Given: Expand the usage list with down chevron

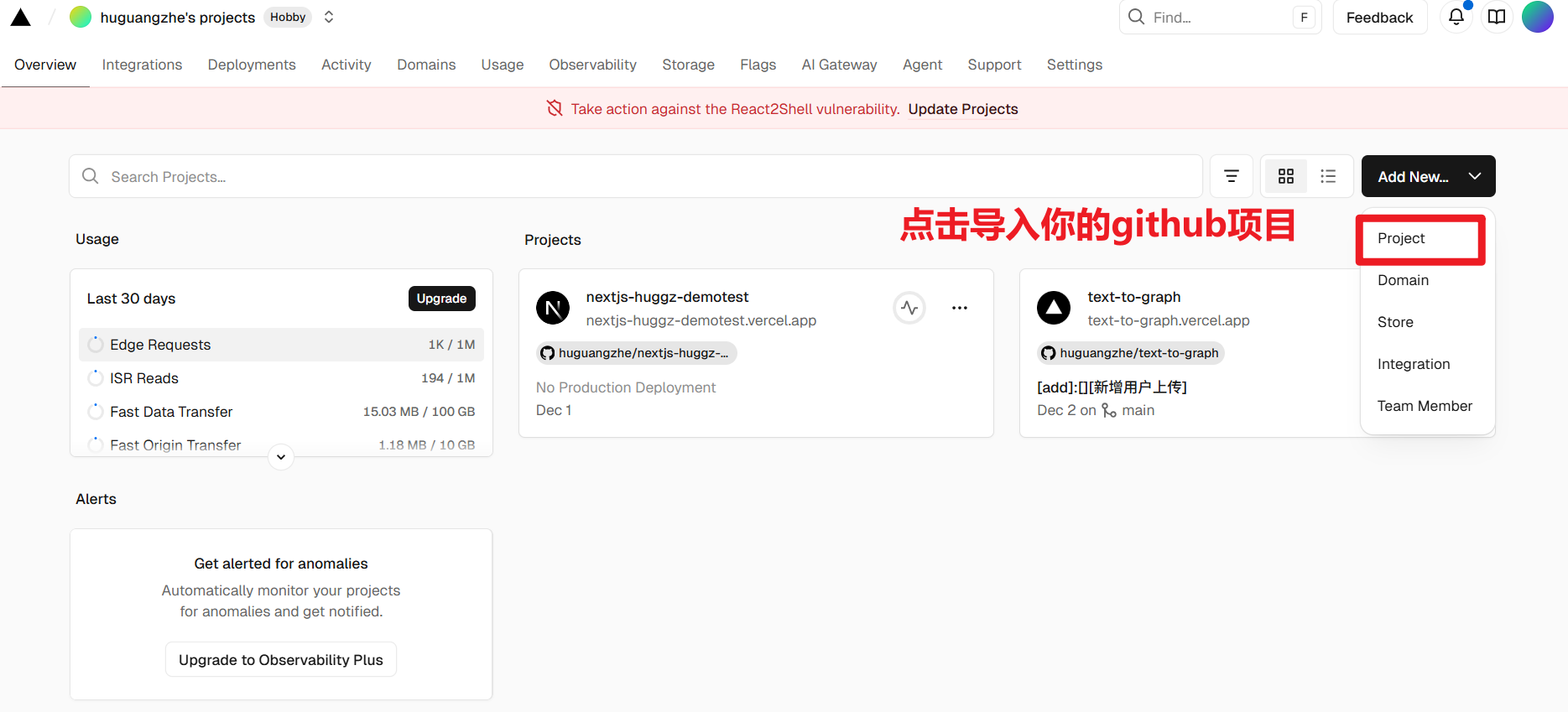Looking at the screenshot, I should tap(281, 457).
